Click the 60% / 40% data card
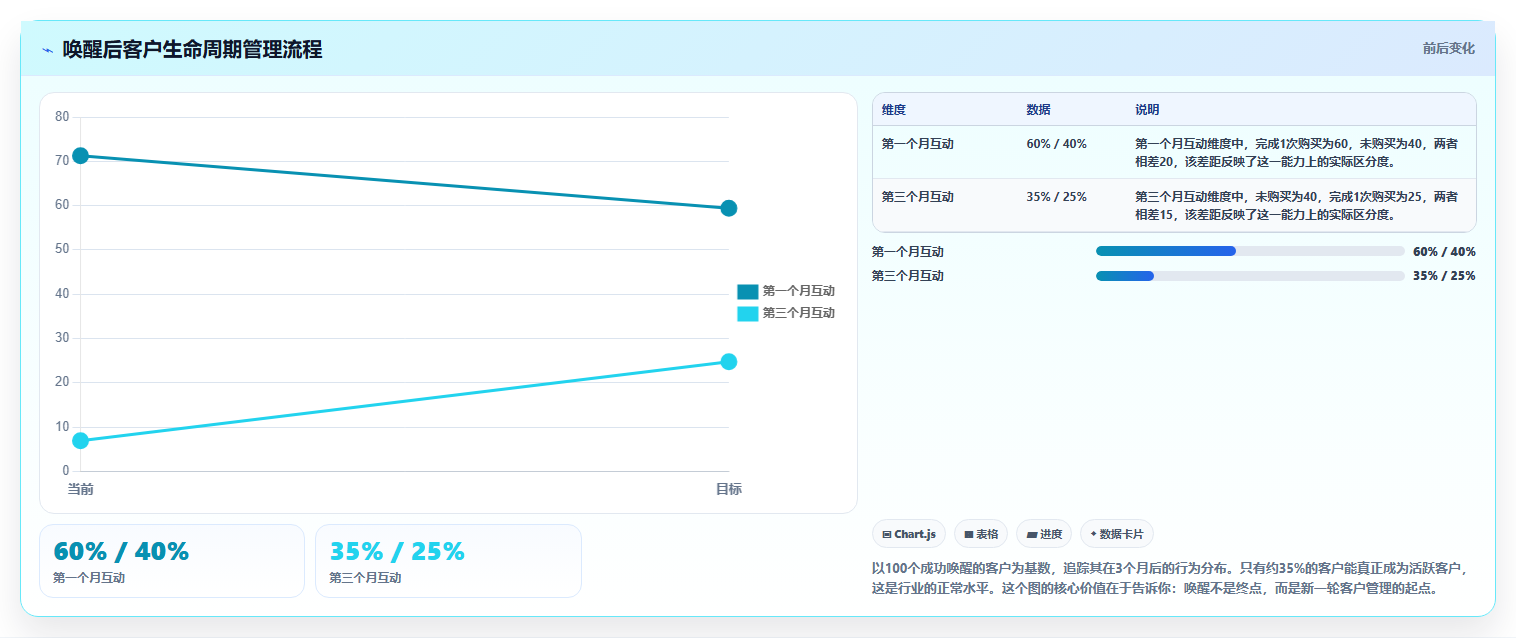This screenshot has height=638, width=1516. click(x=172, y=561)
